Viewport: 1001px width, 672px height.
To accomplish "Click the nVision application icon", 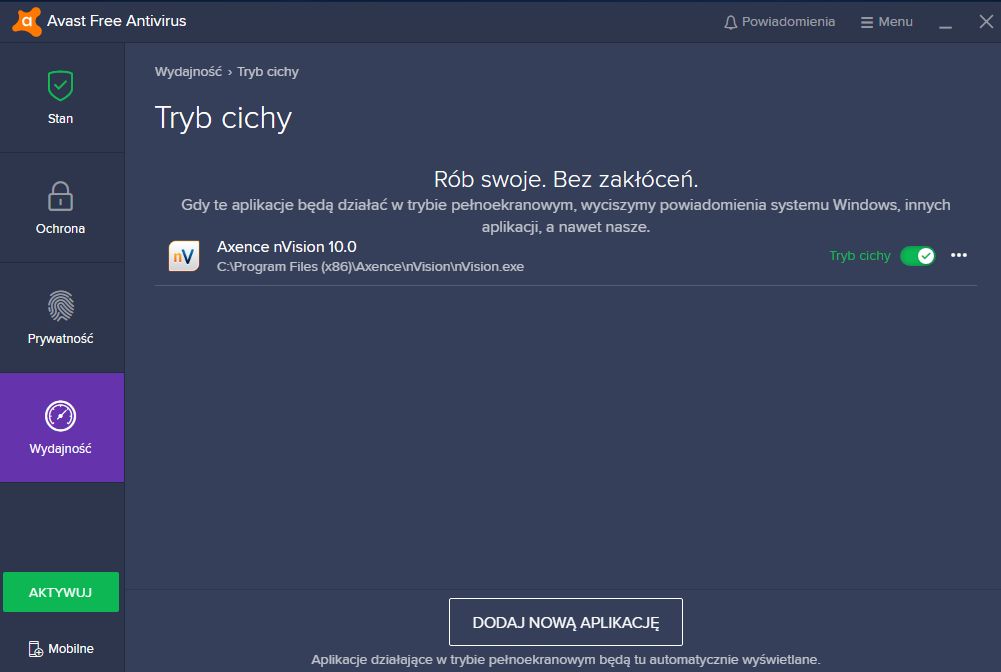I will (x=183, y=256).
